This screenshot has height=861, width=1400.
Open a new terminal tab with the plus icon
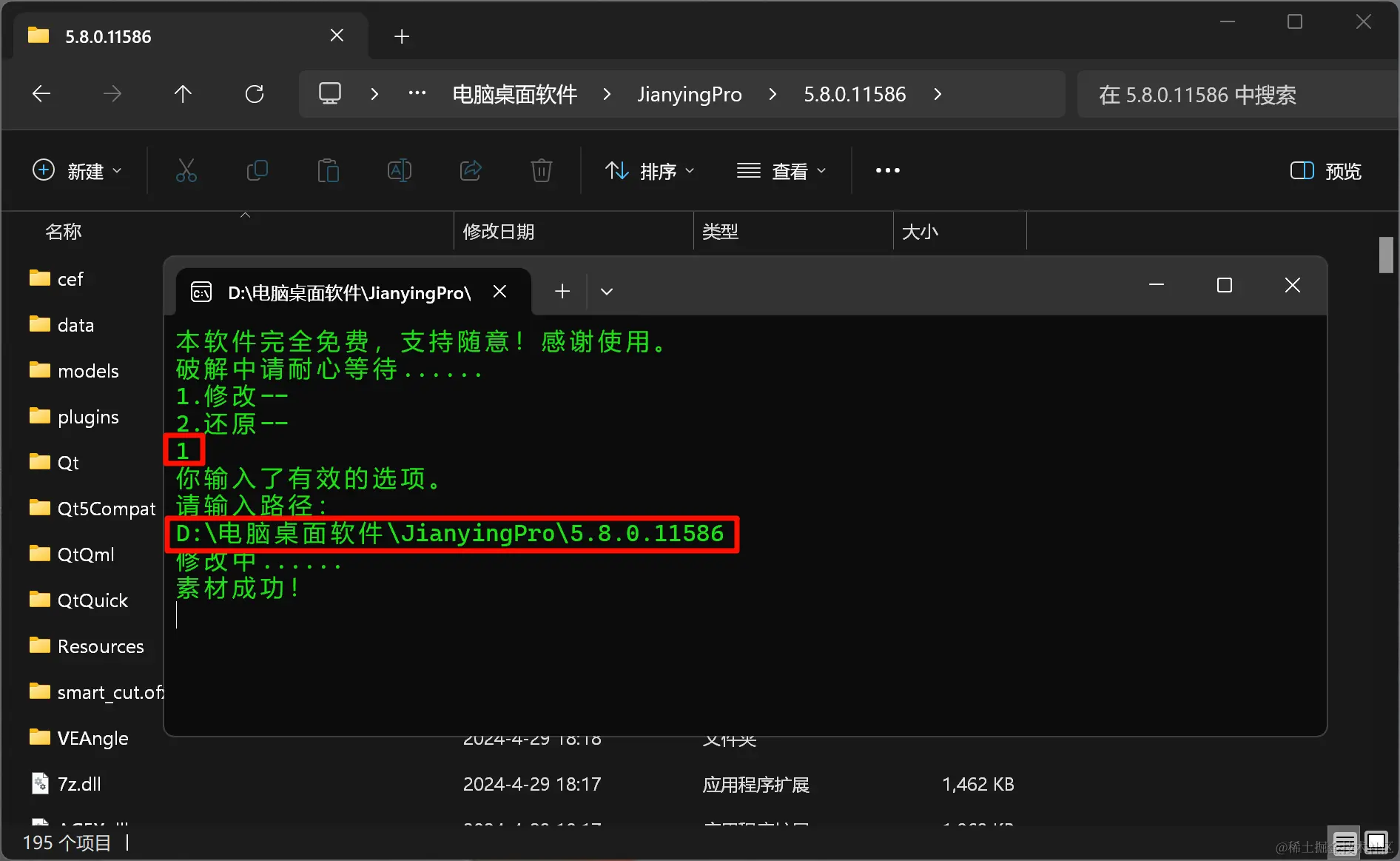click(x=562, y=291)
